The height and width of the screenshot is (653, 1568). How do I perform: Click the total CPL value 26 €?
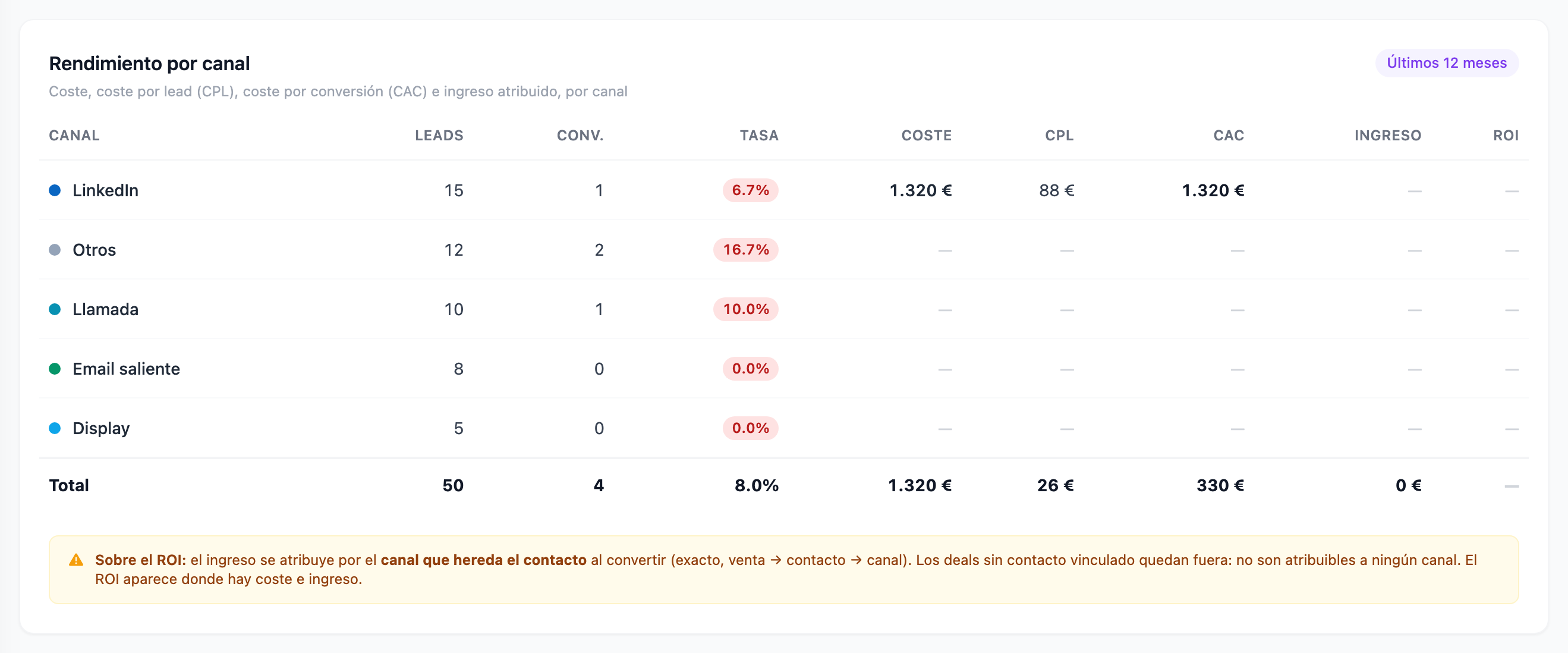point(1056,485)
